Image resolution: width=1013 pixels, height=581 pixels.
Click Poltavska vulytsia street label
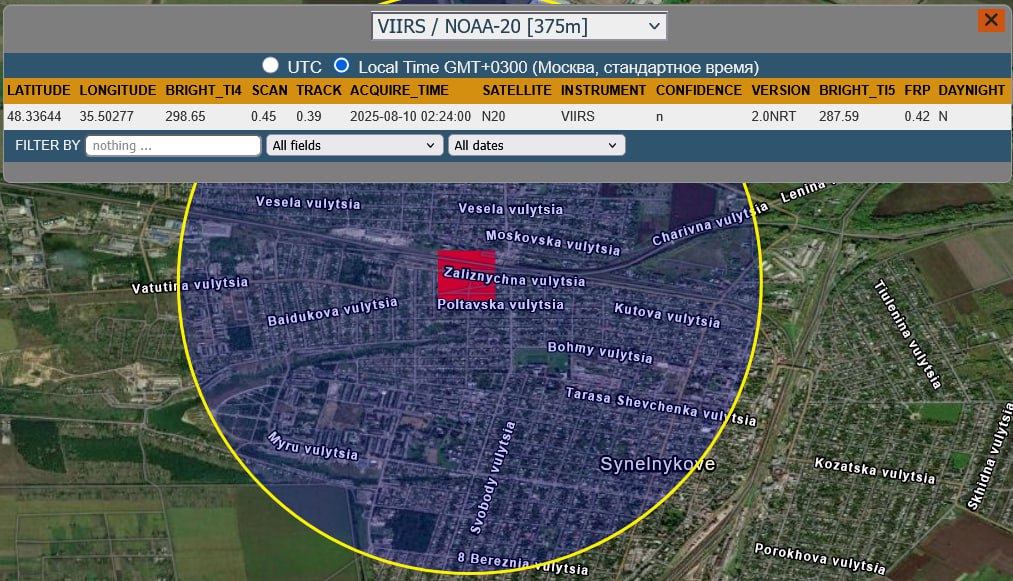501,304
